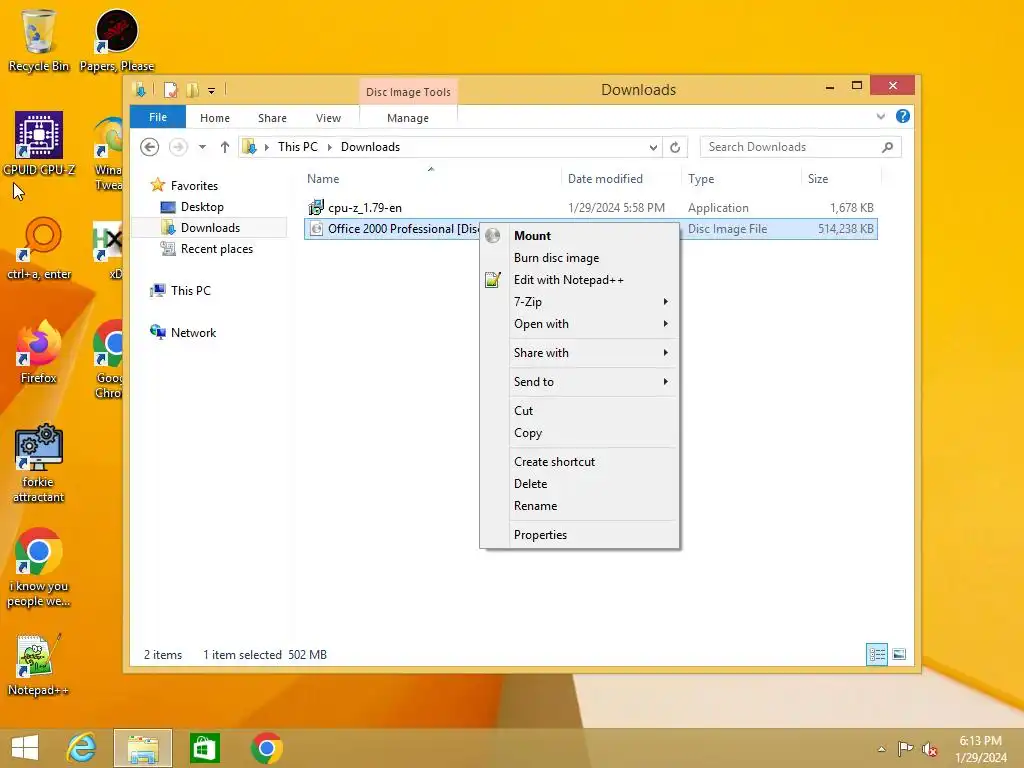Open the ctrl+a, enter desktop shortcut
The height and width of the screenshot is (768, 1024).
[39, 248]
